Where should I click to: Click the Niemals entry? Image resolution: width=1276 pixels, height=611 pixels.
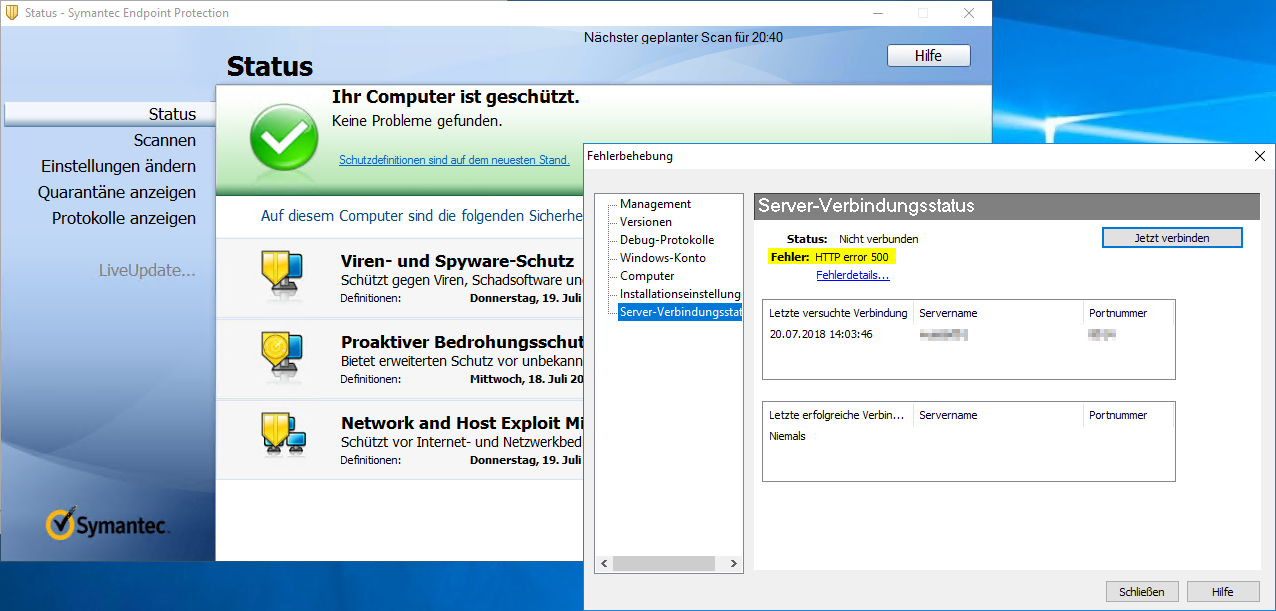pos(787,436)
